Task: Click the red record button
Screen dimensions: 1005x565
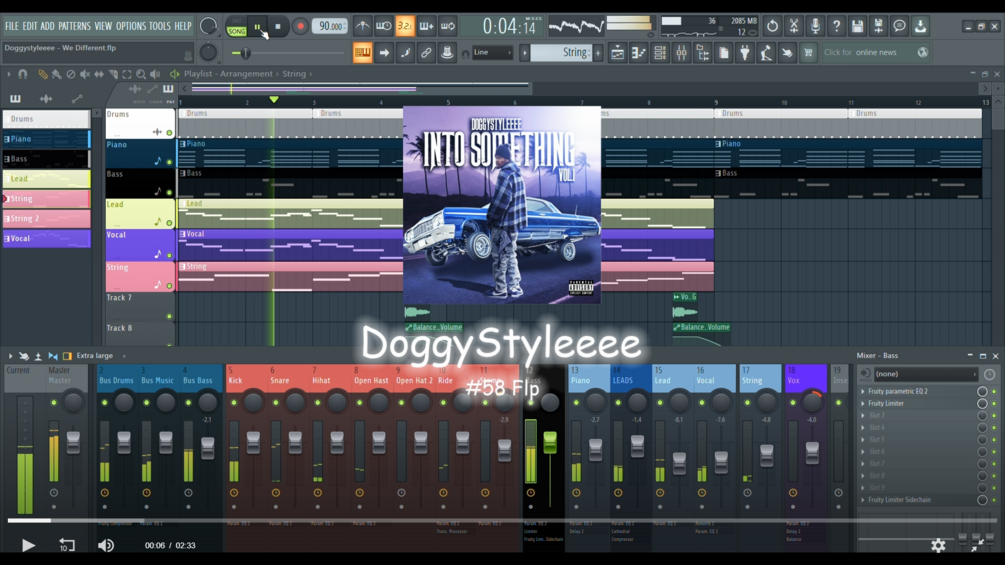Action: pos(299,27)
